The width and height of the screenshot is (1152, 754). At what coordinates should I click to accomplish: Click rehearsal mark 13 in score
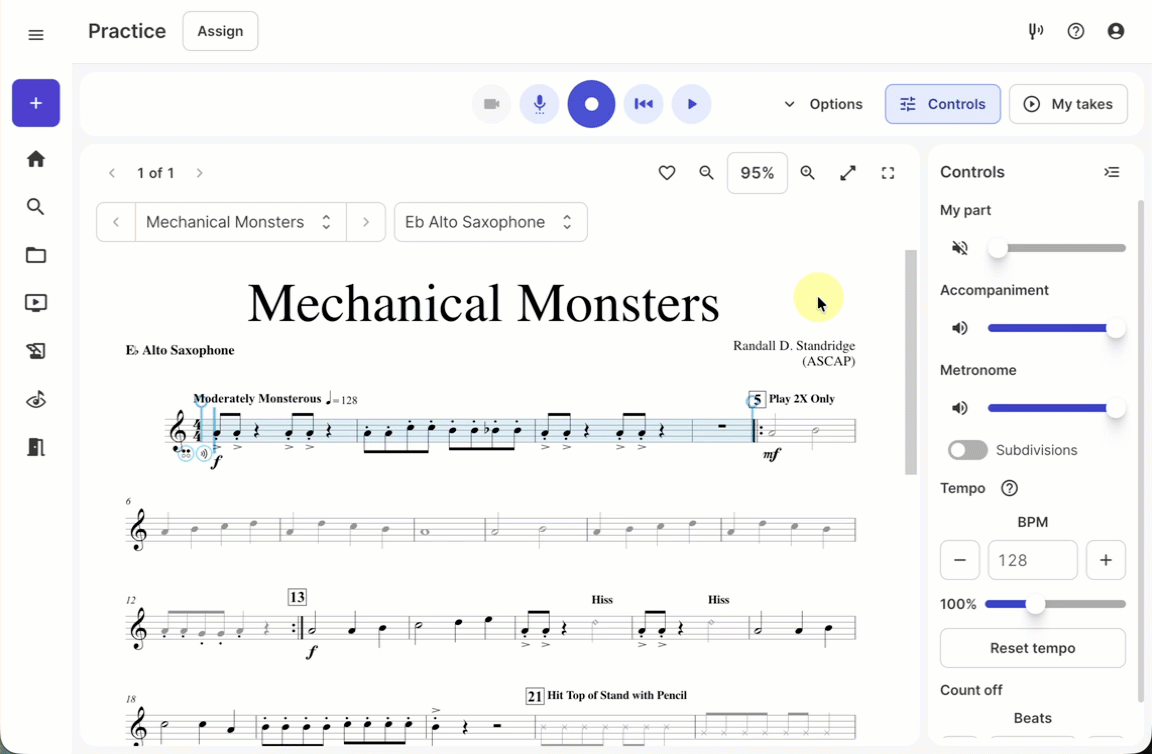tap(297, 597)
